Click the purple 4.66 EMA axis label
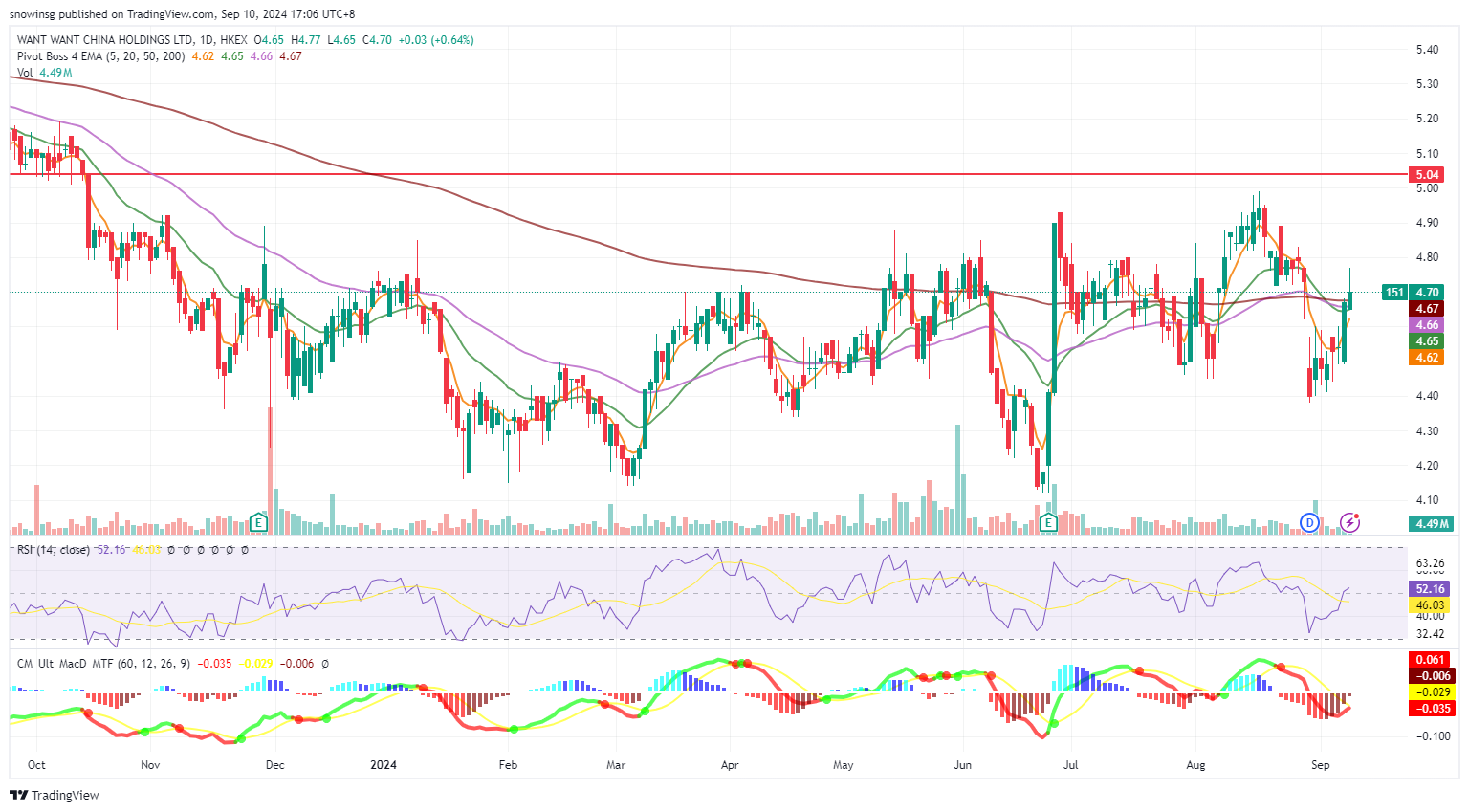 (x=1428, y=325)
